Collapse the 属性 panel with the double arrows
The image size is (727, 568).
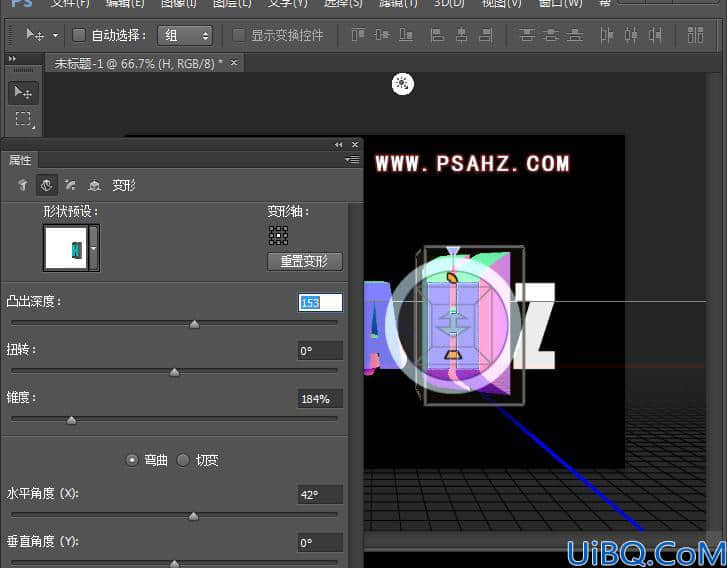[338, 145]
